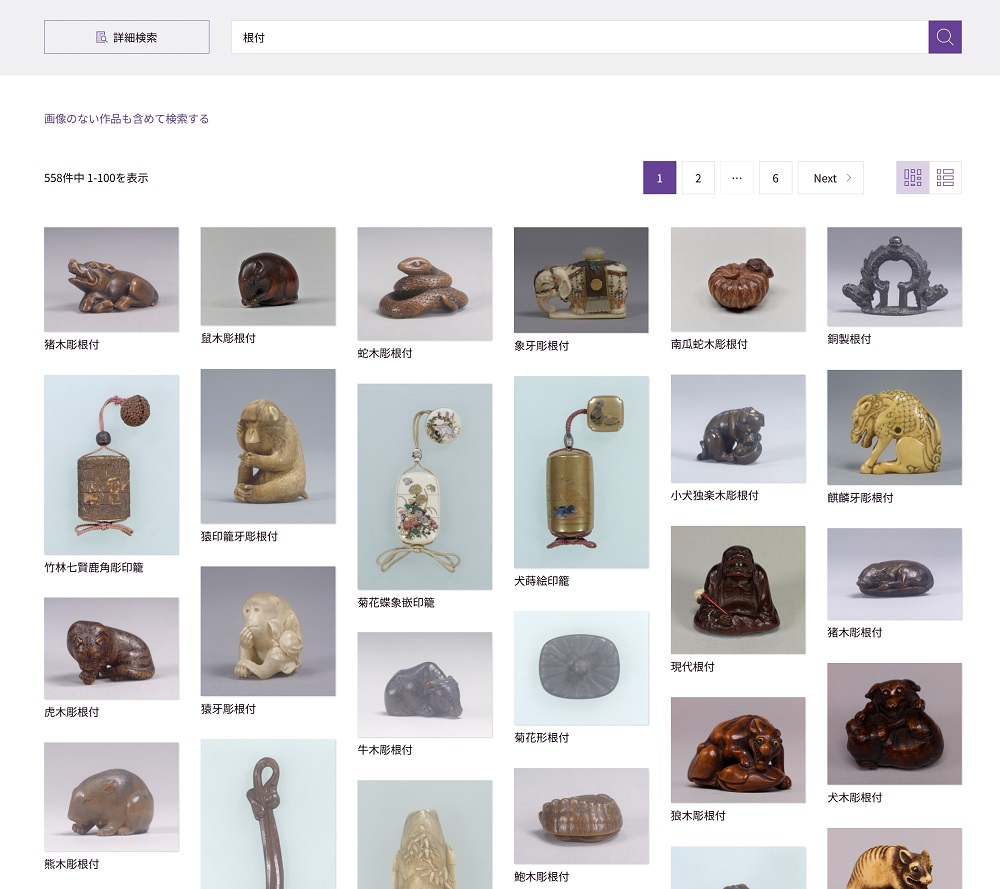The height and width of the screenshot is (889, 1000).
Task: Click the 麒麟牙彫根付 title text
Action: click(860, 497)
